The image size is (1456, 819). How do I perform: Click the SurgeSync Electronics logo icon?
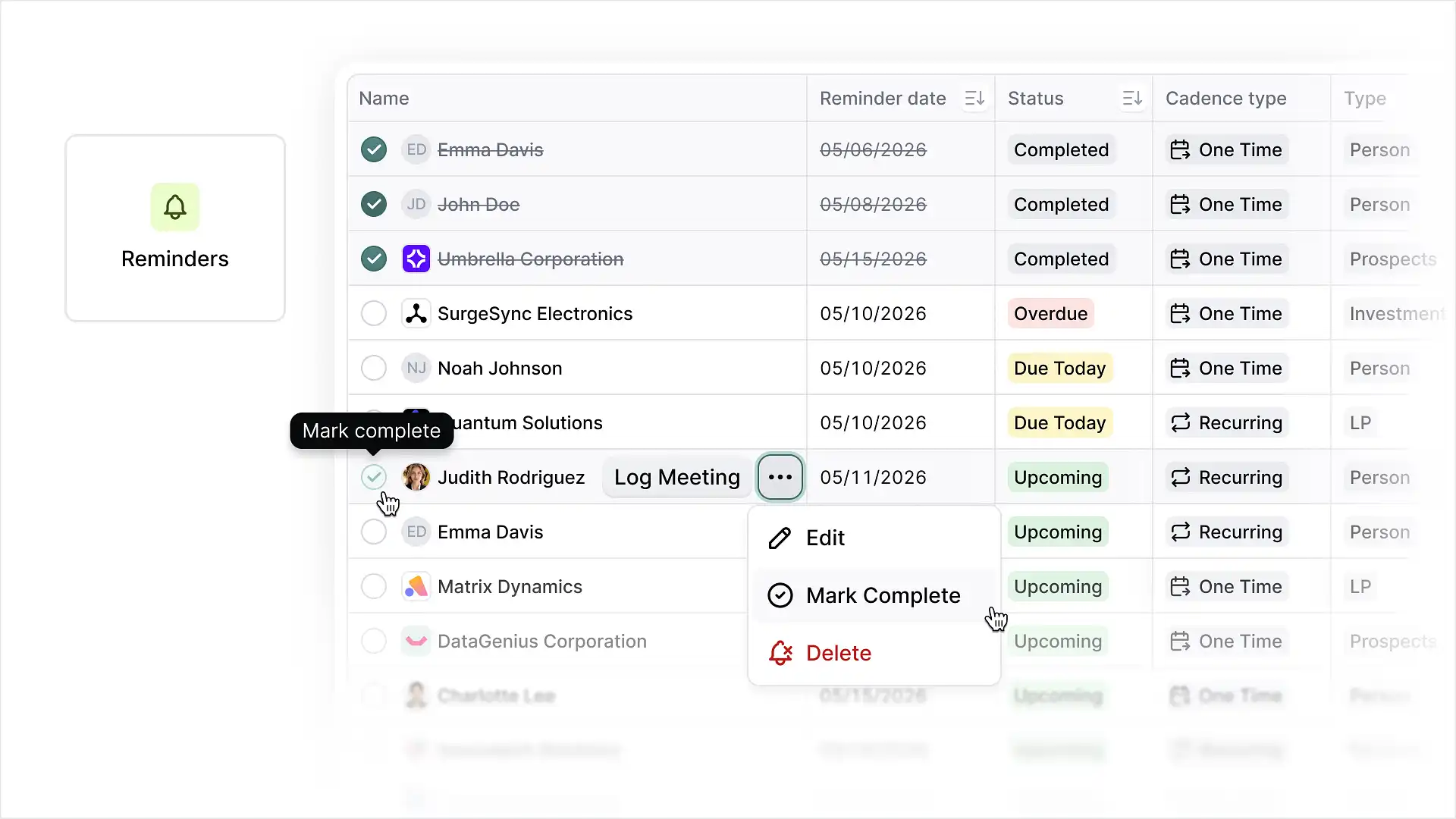pyautogui.click(x=416, y=313)
